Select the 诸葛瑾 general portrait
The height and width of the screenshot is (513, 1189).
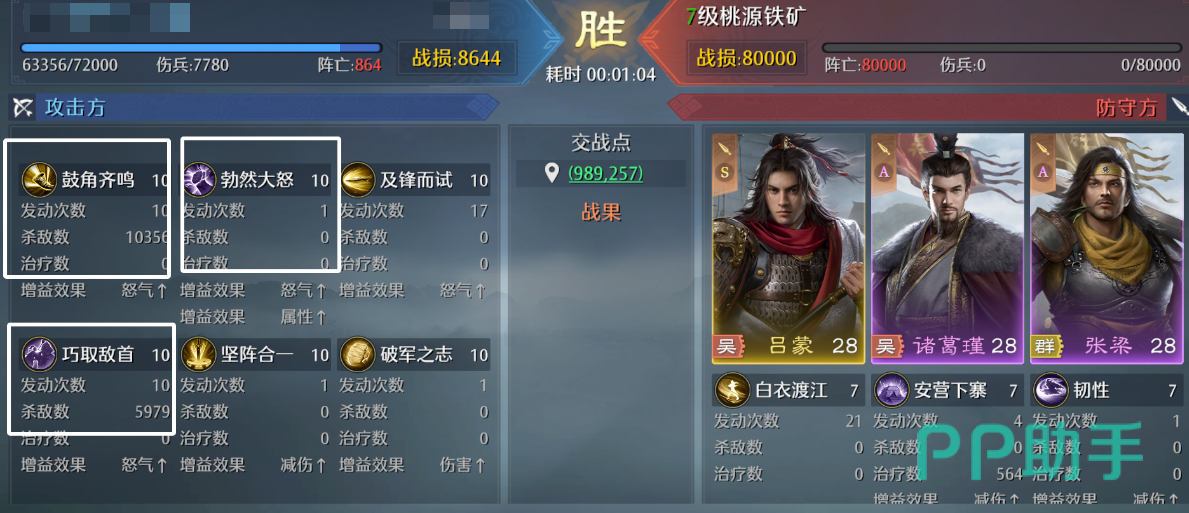tap(947, 246)
